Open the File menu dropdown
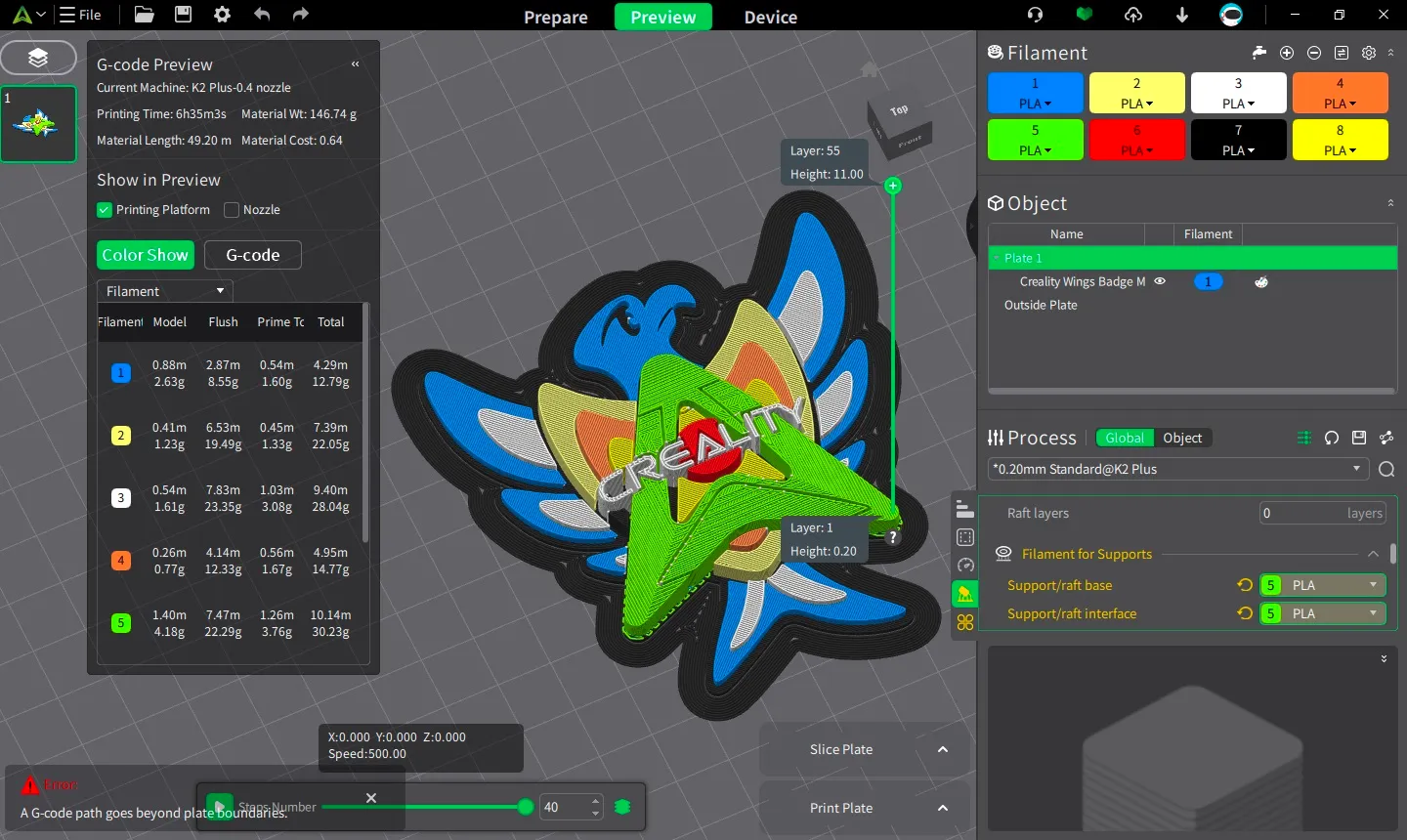1407x840 pixels. click(80, 15)
